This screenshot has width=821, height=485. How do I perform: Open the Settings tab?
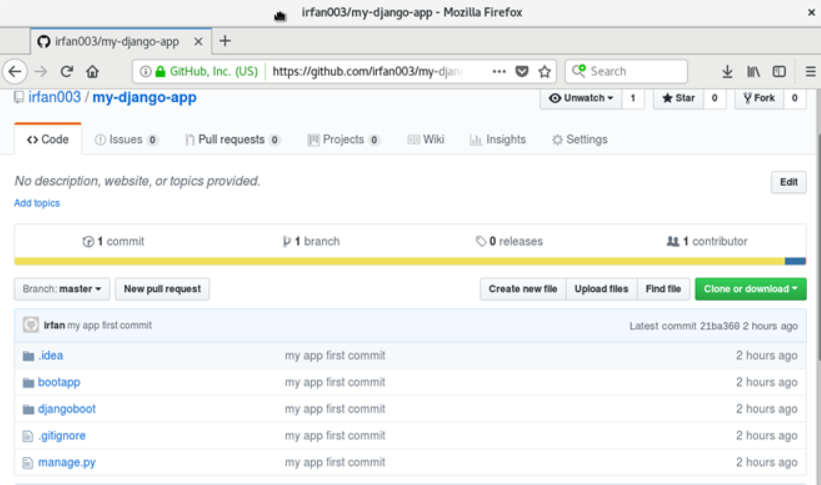coord(580,139)
